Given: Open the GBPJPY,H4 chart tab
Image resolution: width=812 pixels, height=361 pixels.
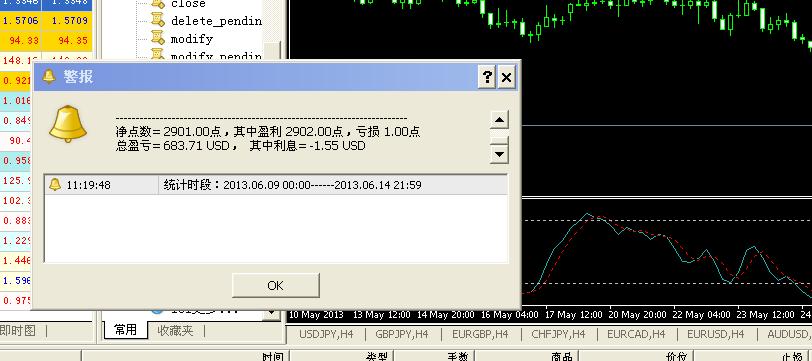Looking at the screenshot, I should (402, 334).
